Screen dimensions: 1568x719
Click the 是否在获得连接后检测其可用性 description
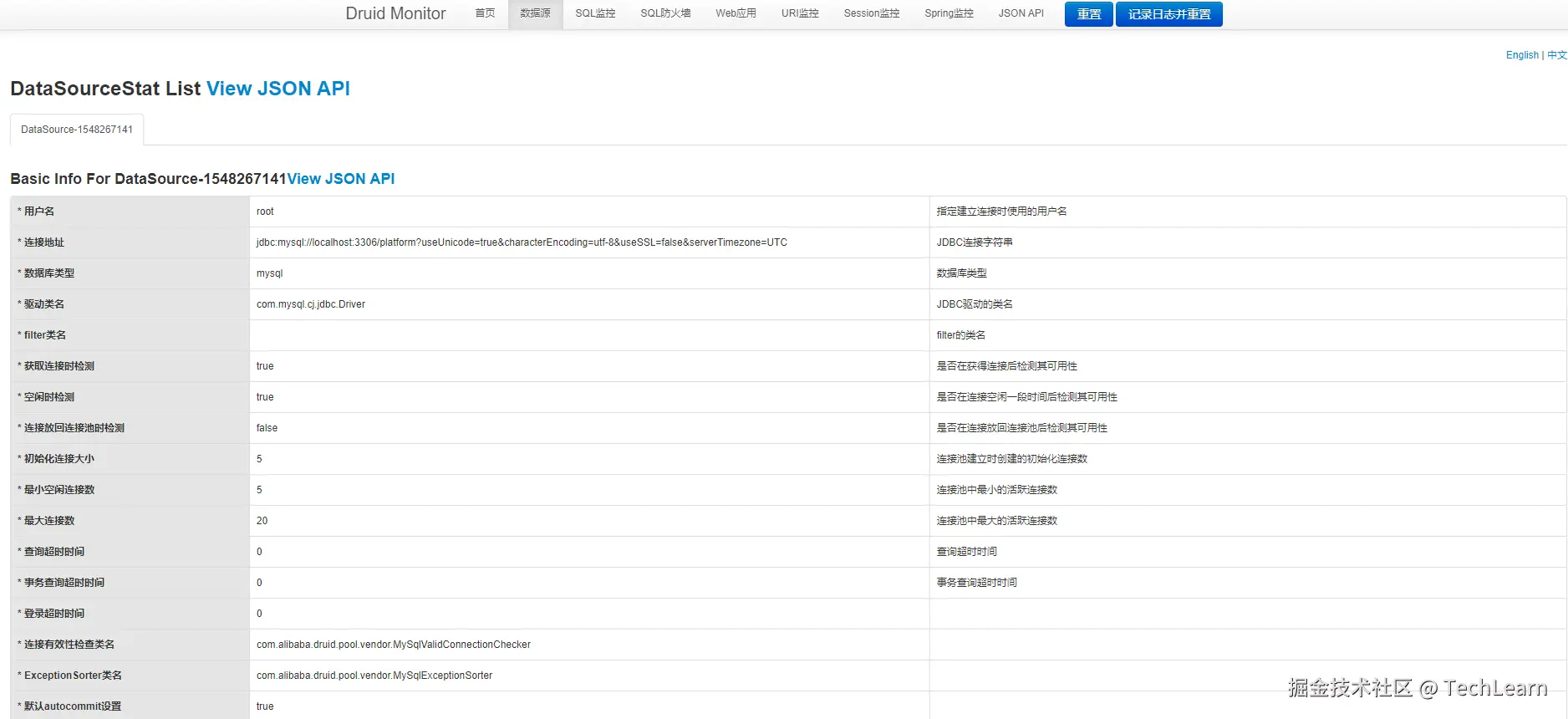pos(1007,366)
